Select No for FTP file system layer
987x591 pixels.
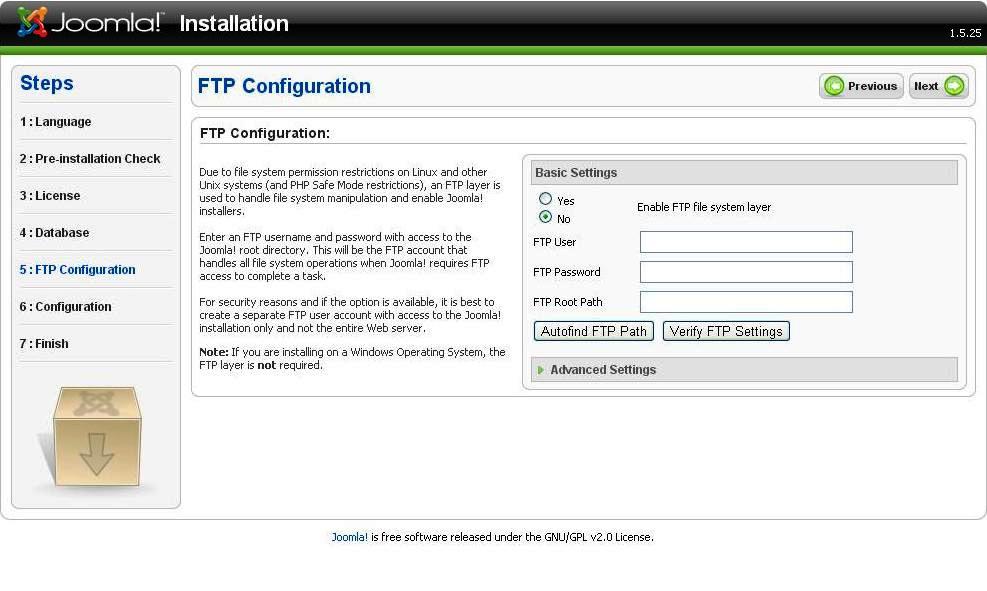coord(545,217)
